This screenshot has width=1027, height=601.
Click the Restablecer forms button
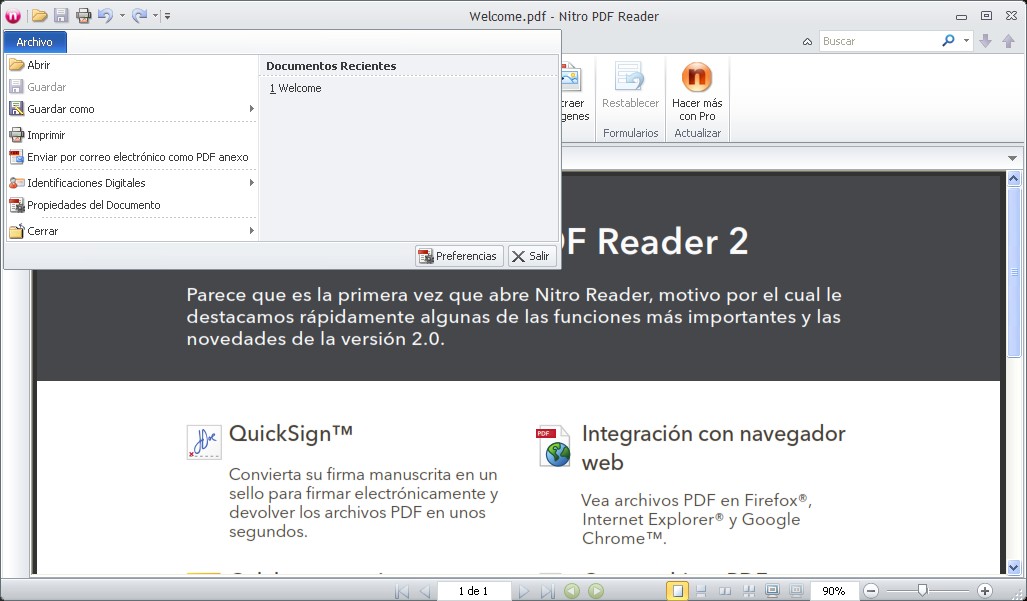(x=630, y=86)
